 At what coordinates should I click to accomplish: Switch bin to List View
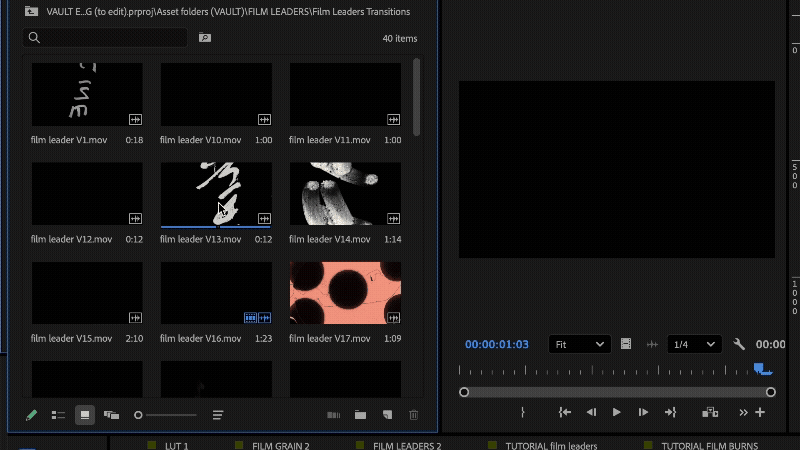click(58, 415)
